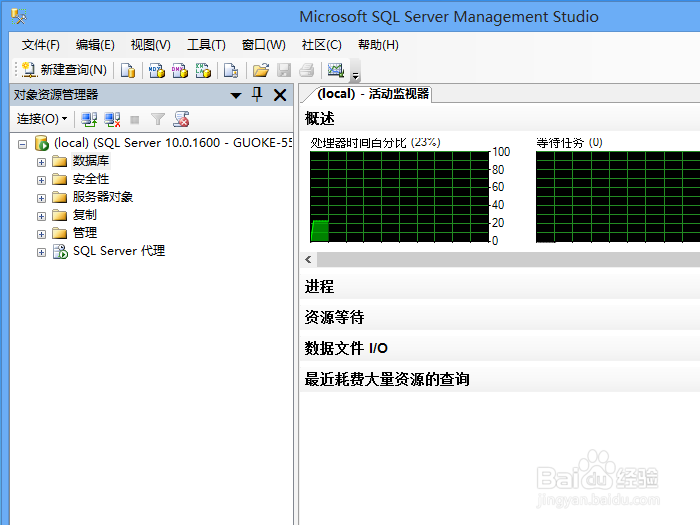Expand the 数据库 folder
Viewport: 700px width, 525px height.
pos(41,162)
